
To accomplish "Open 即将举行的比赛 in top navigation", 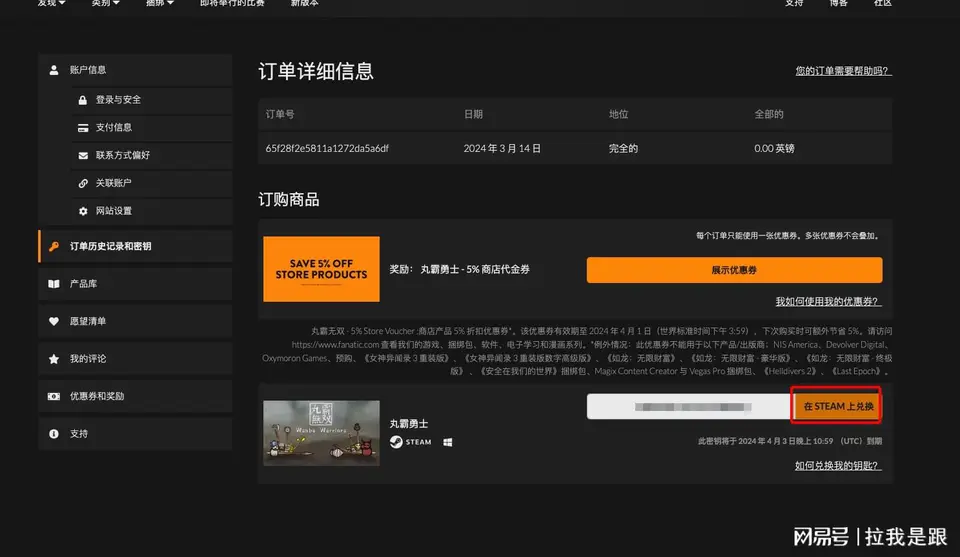I will tap(232, 3).
